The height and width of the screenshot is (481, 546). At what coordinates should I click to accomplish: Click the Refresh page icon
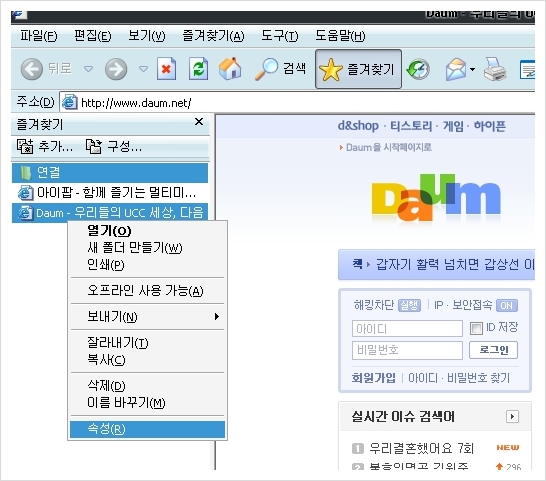(198, 69)
